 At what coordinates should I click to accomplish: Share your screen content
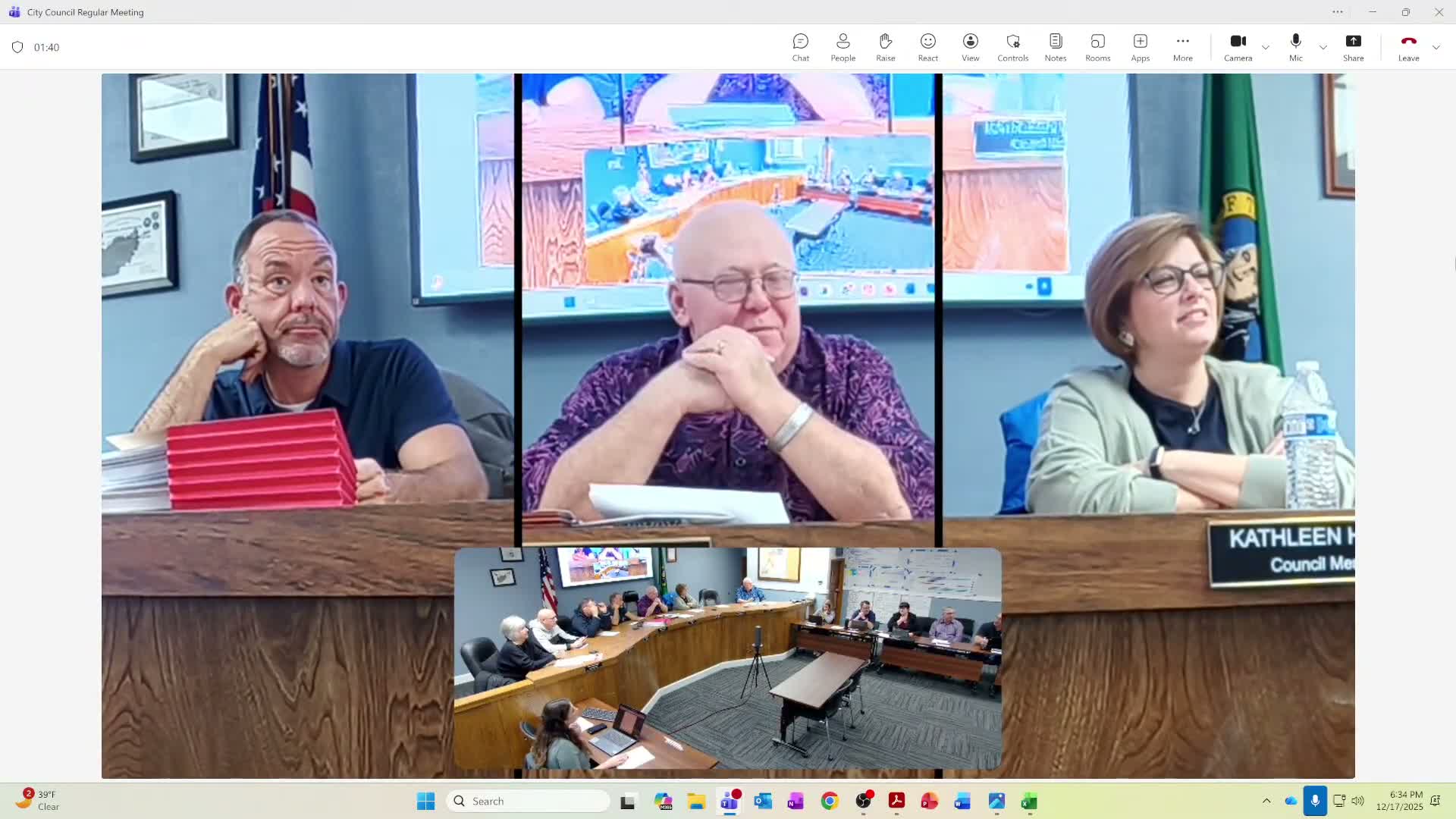click(x=1353, y=47)
